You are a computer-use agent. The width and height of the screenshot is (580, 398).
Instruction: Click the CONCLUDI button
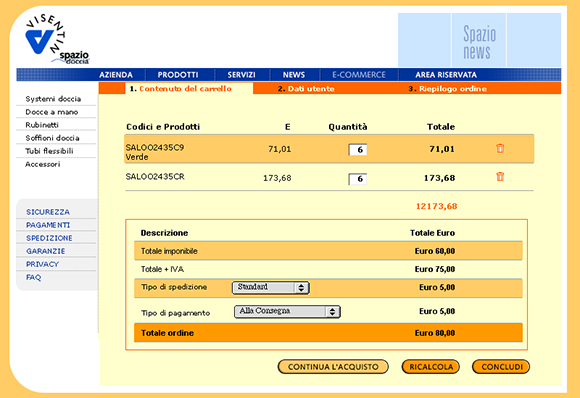(501, 367)
